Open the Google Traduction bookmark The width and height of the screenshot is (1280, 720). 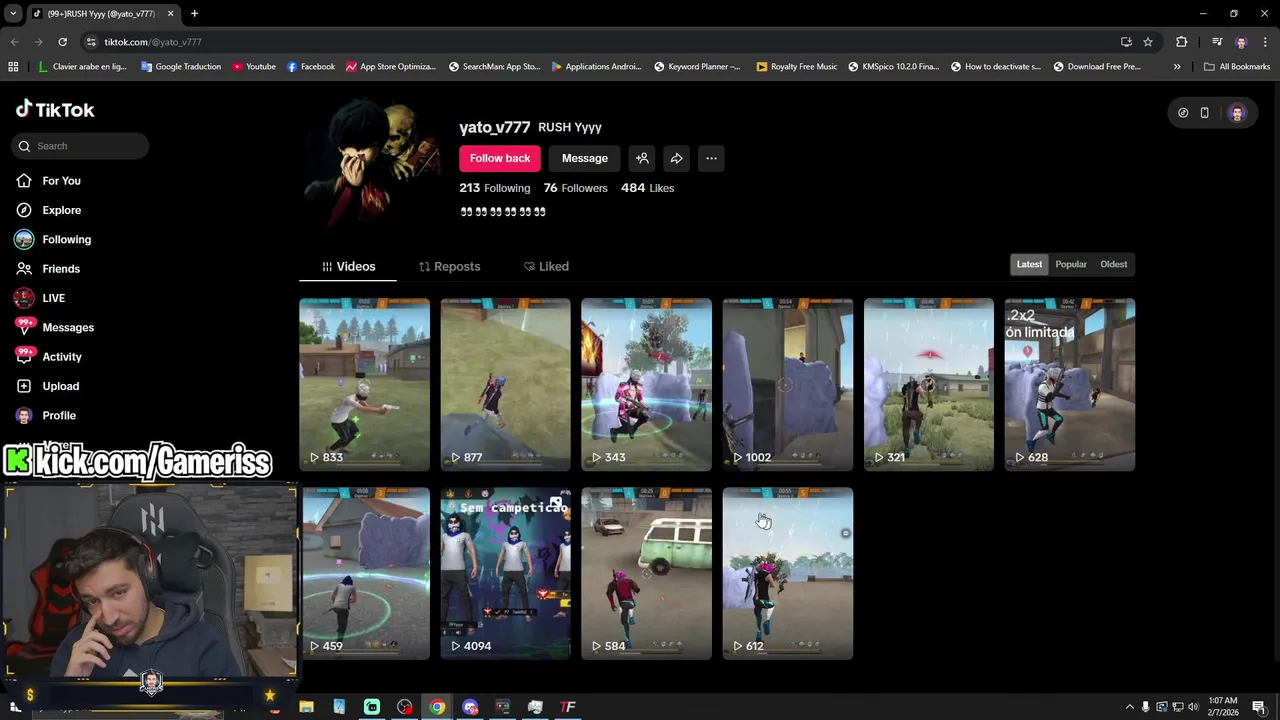tap(181, 67)
